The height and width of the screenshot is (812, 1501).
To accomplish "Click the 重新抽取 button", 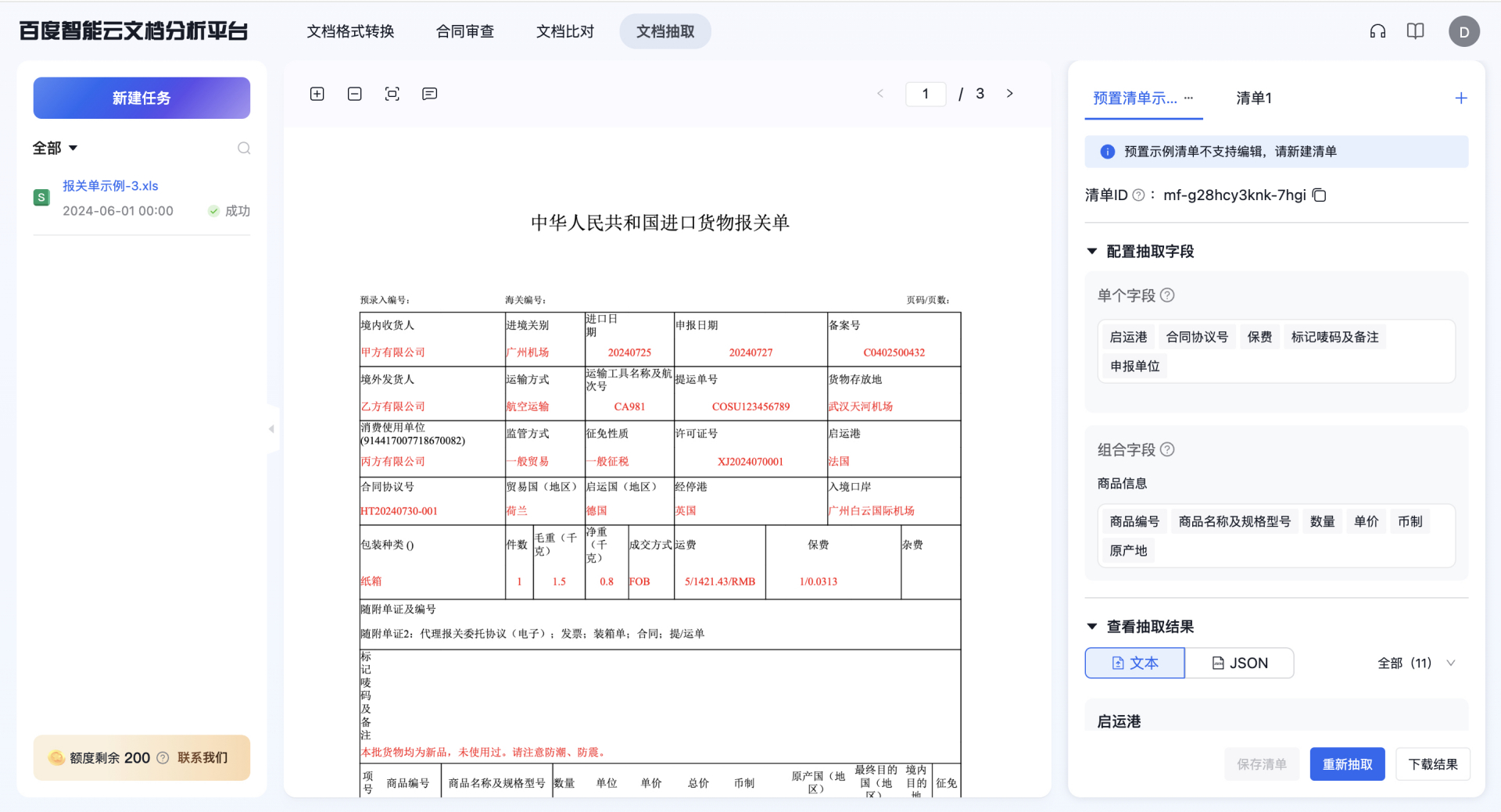I will coord(1348,764).
